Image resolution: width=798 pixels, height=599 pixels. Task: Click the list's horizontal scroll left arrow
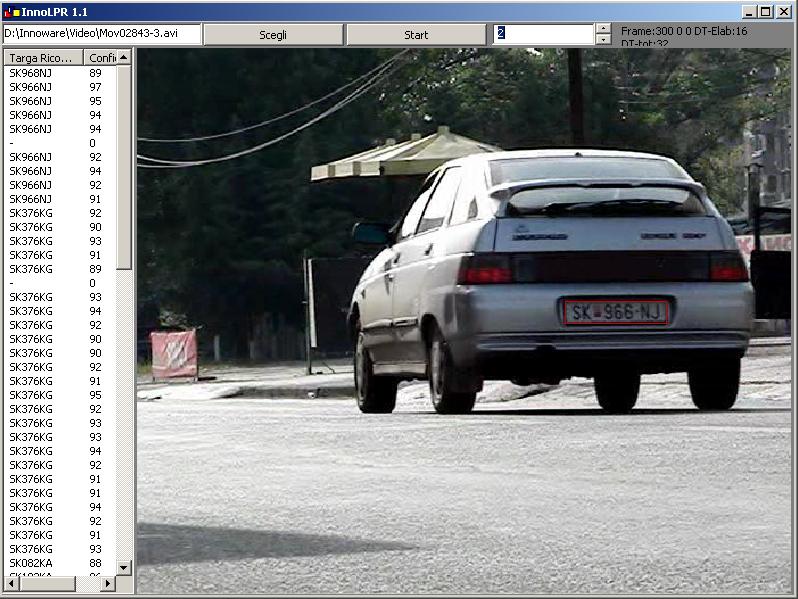tap(9, 583)
